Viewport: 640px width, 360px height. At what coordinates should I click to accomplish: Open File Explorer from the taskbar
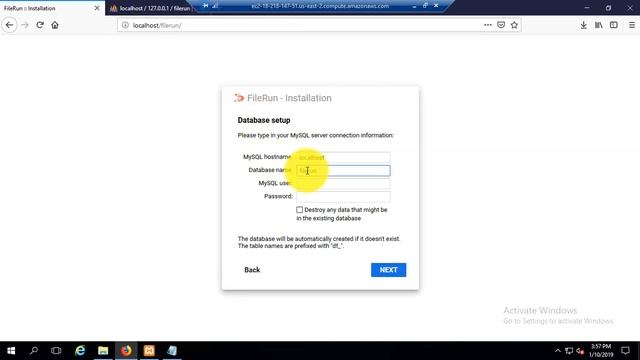click(x=103, y=351)
